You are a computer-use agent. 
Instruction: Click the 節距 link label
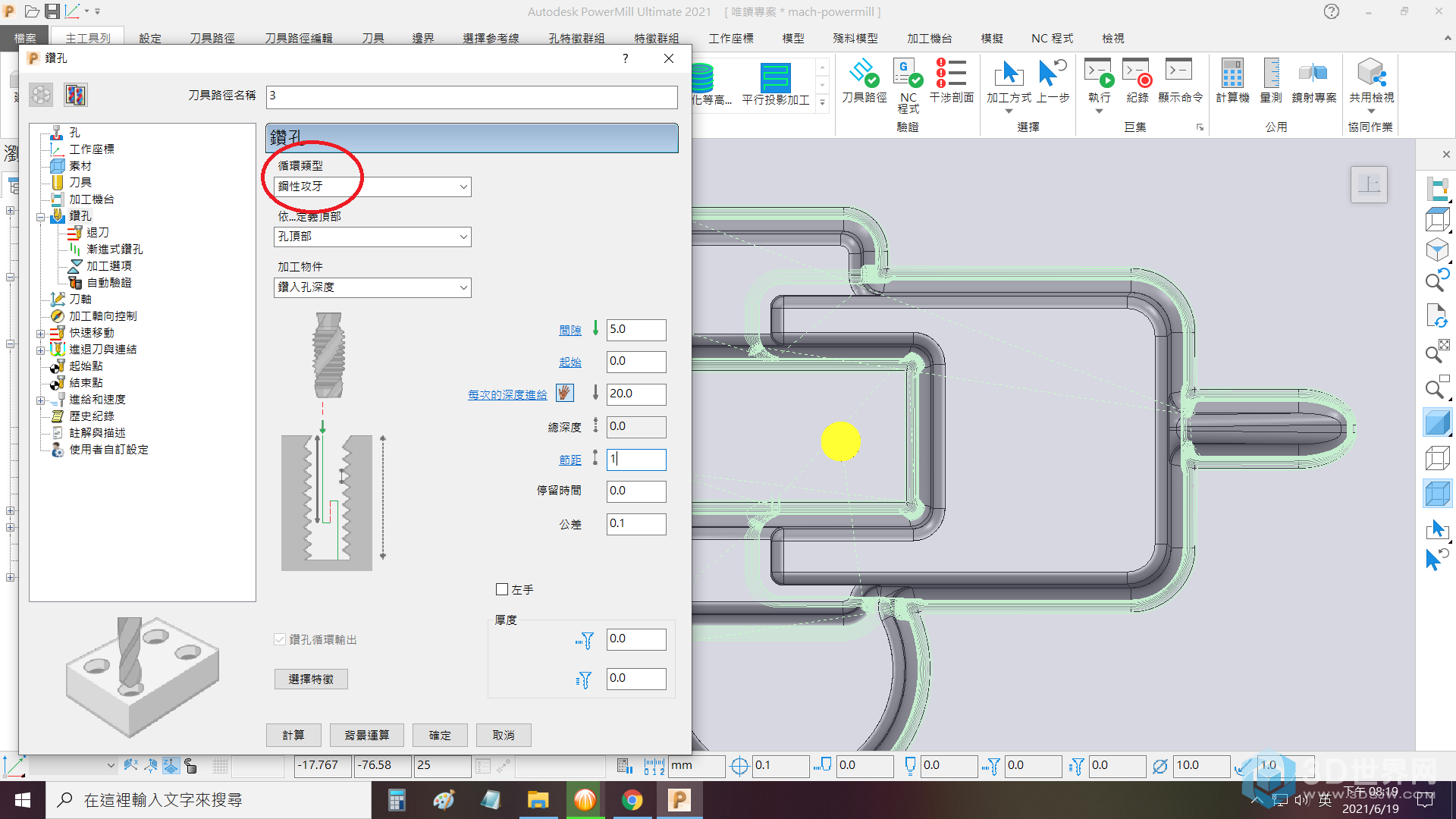pos(570,460)
